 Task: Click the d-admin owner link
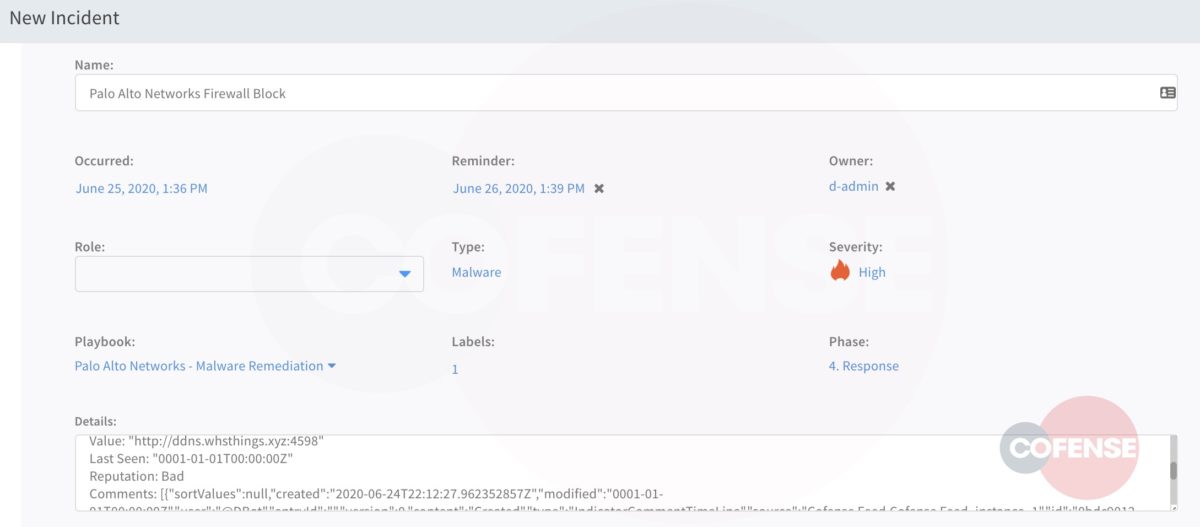[x=853, y=187]
